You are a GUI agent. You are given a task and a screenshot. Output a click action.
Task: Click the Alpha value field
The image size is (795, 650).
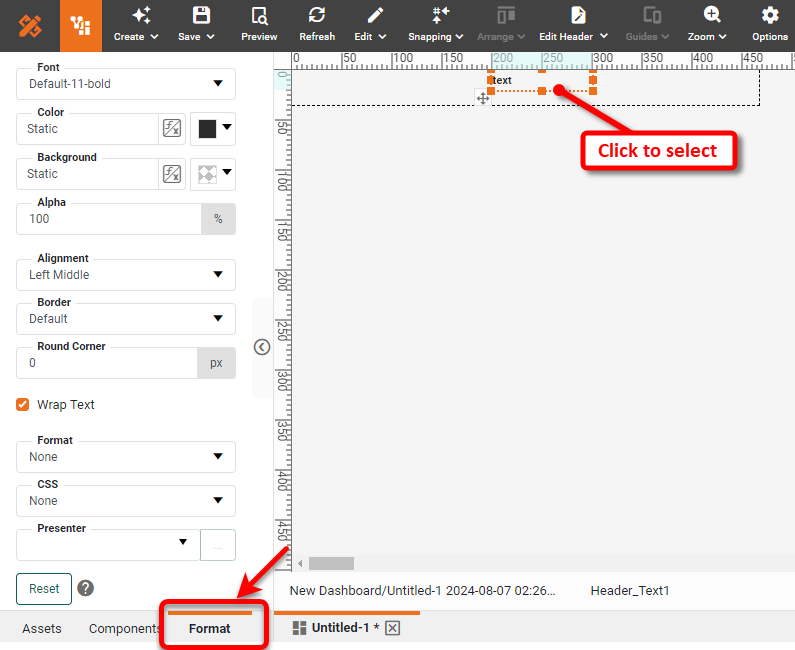(x=109, y=219)
